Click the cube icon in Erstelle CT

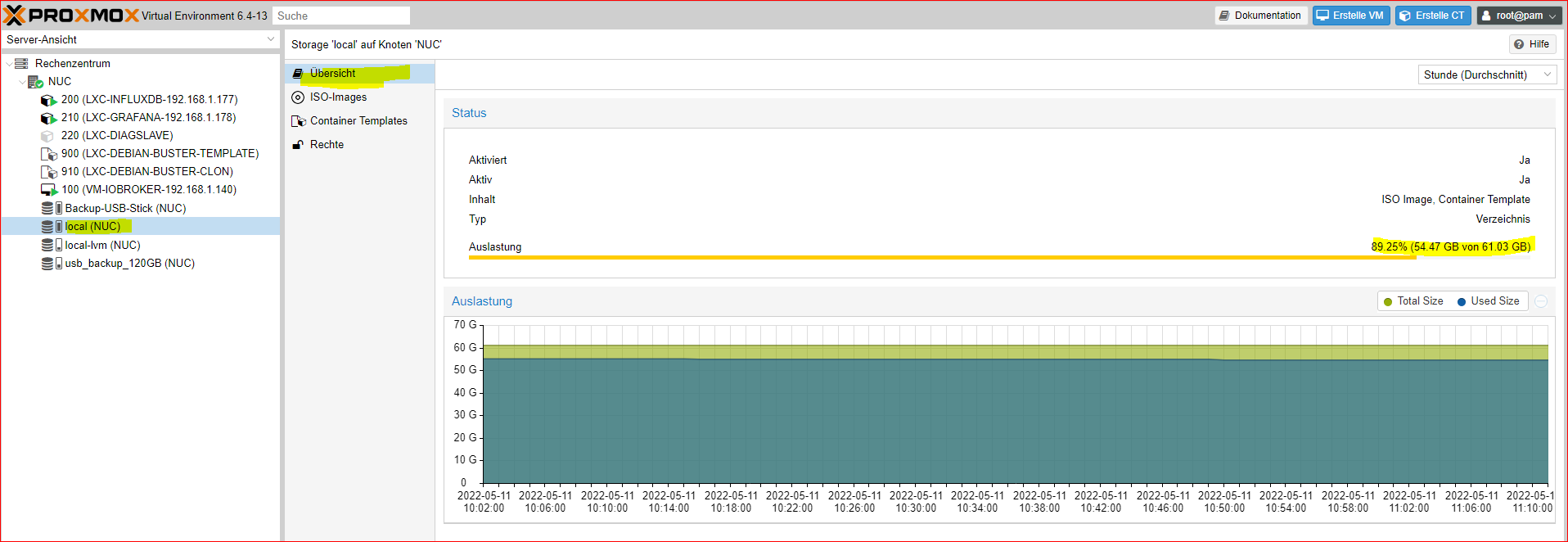[1405, 16]
